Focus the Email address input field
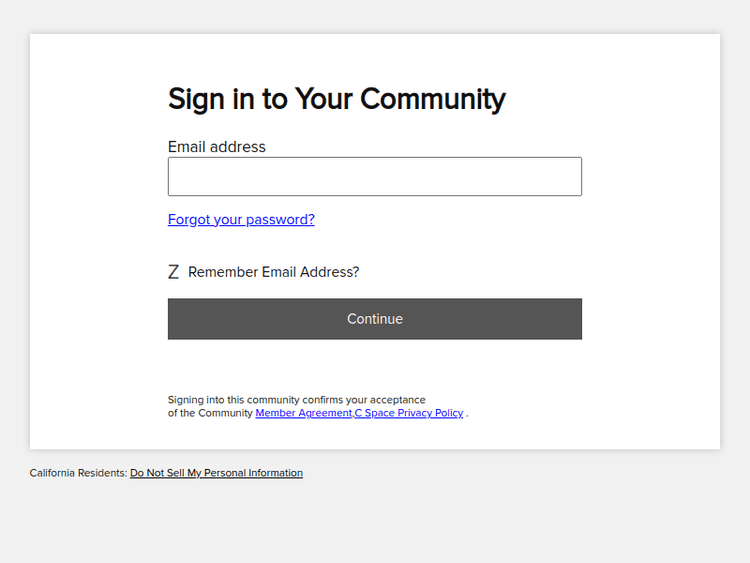 point(374,176)
